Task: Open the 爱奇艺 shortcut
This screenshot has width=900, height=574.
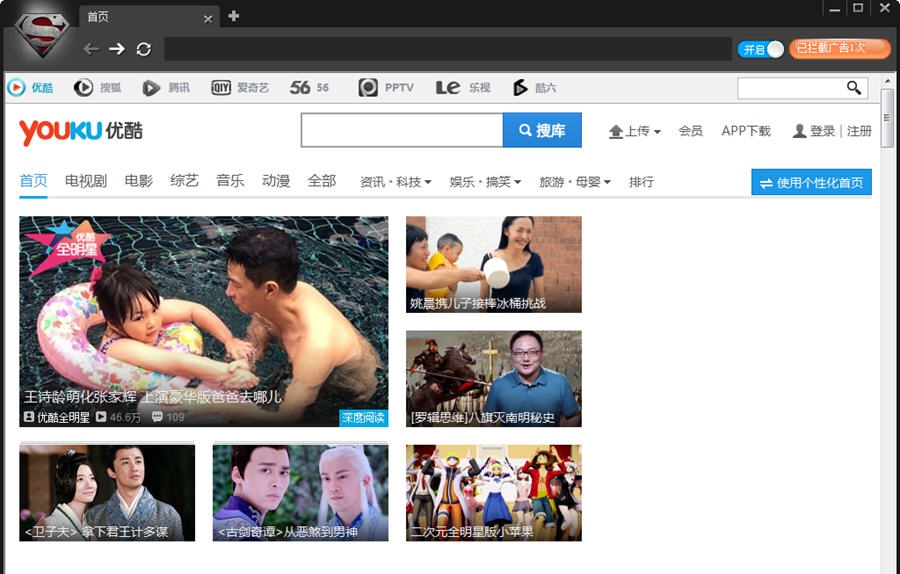Action: tap(240, 87)
